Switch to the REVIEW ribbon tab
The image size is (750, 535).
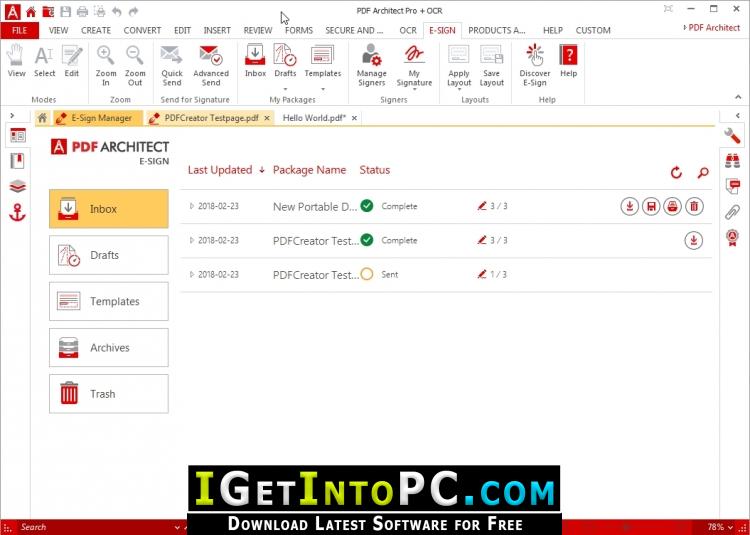258,30
